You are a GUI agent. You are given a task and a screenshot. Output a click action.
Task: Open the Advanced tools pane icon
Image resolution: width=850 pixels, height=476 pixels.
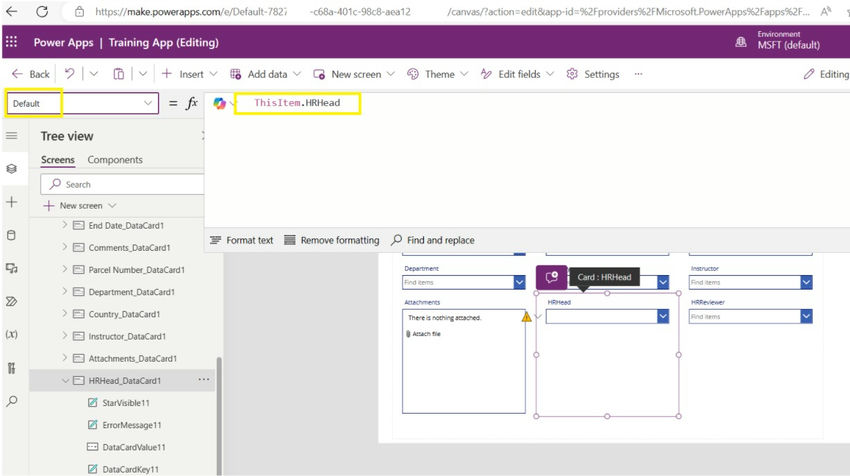click(x=11, y=368)
